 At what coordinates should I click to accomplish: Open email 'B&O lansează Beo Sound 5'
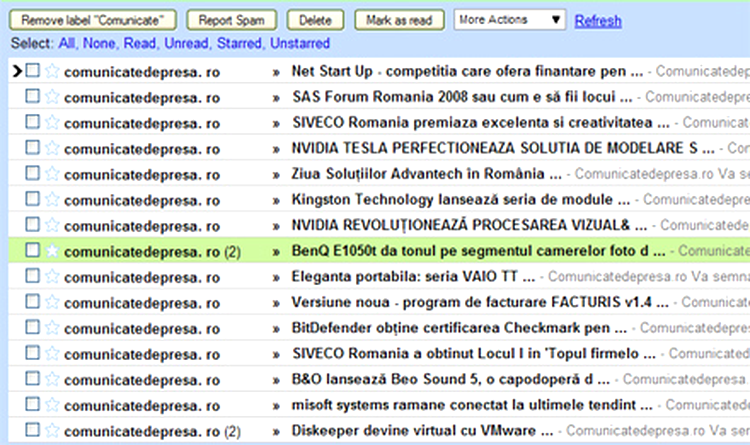[x=451, y=379]
